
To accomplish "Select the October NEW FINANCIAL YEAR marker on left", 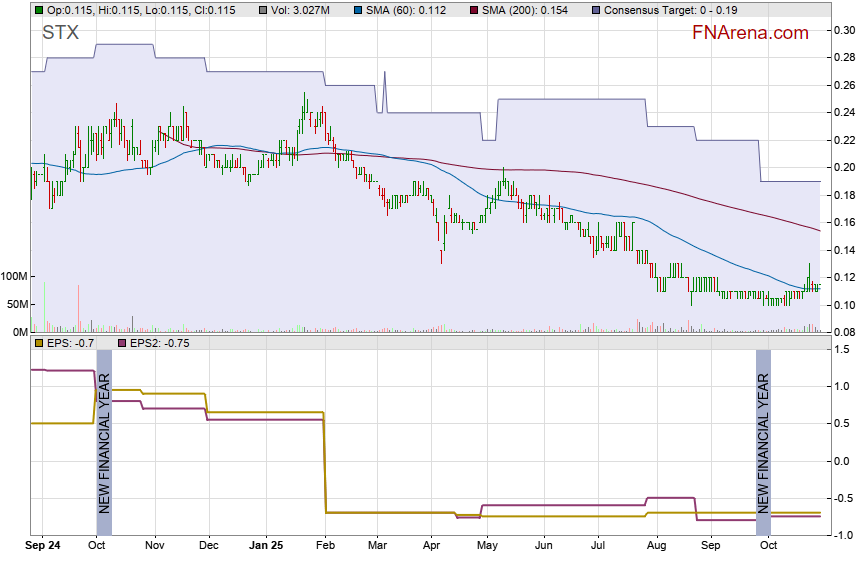I will tap(104, 432).
